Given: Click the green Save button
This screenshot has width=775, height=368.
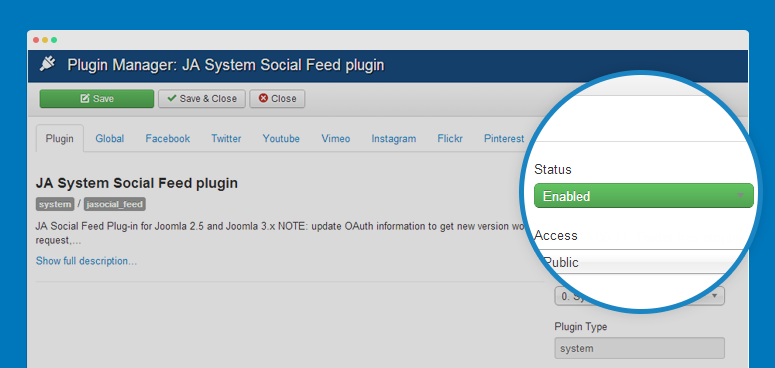Looking at the screenshot, I should point(97,99).
